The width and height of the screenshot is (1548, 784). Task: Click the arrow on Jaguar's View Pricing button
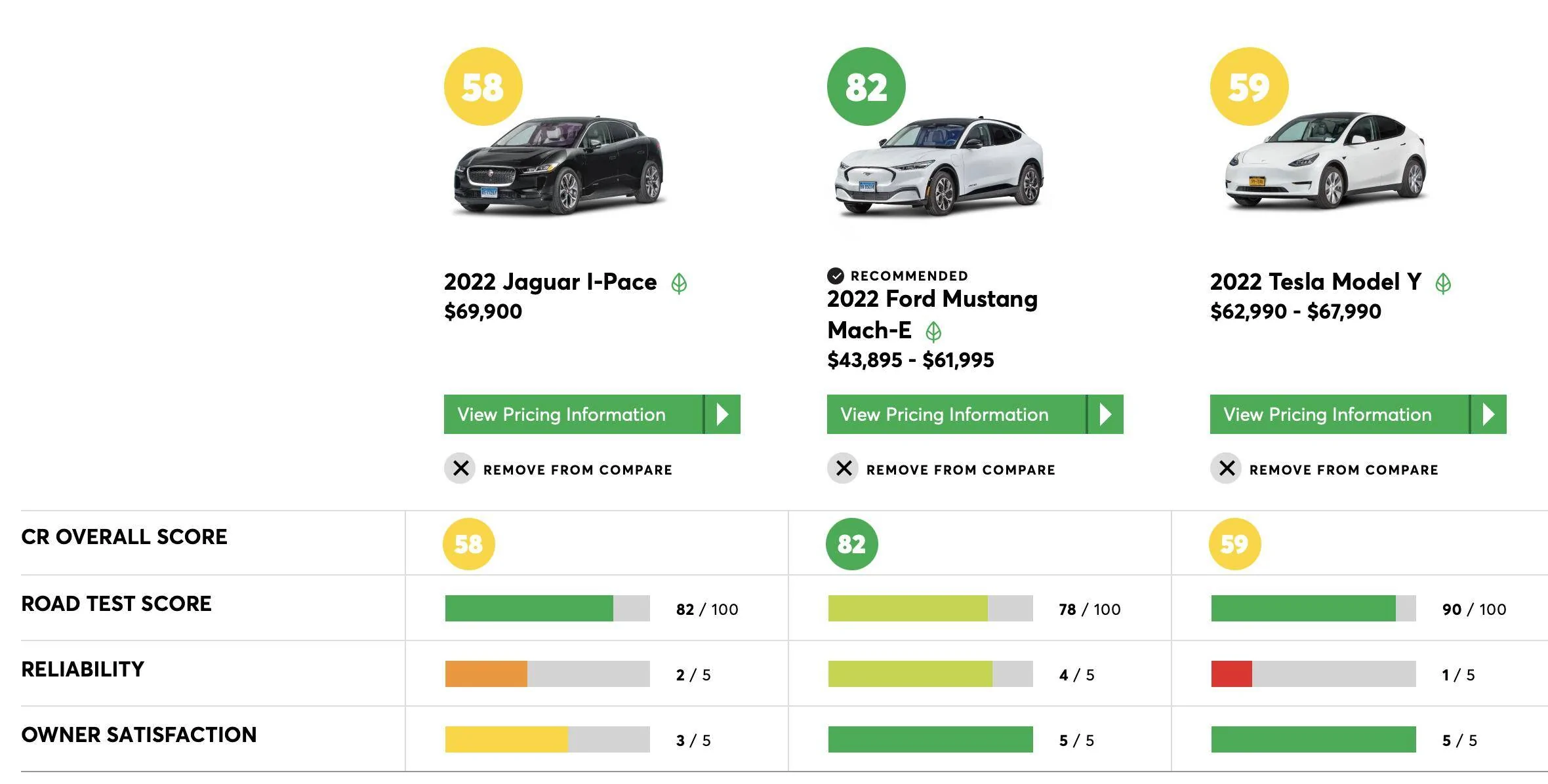point(722,414)
